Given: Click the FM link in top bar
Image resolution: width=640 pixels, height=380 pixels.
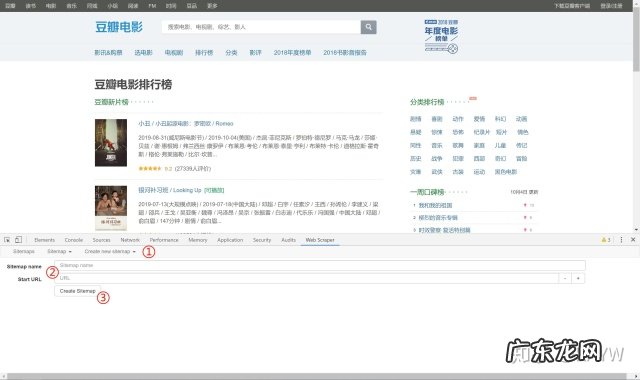Looking at the screenshot, I should [152, 6].
